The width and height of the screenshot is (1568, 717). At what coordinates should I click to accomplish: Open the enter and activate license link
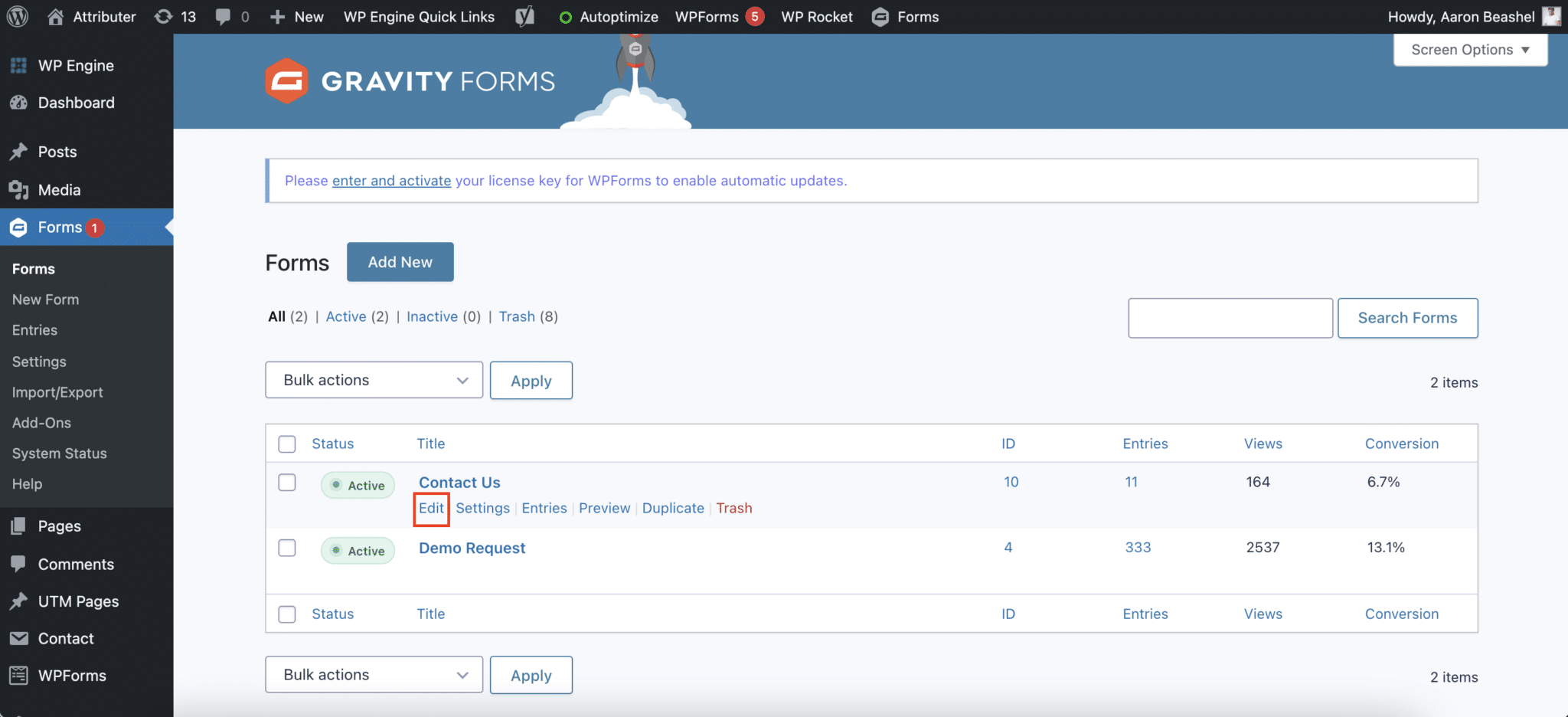391,180
